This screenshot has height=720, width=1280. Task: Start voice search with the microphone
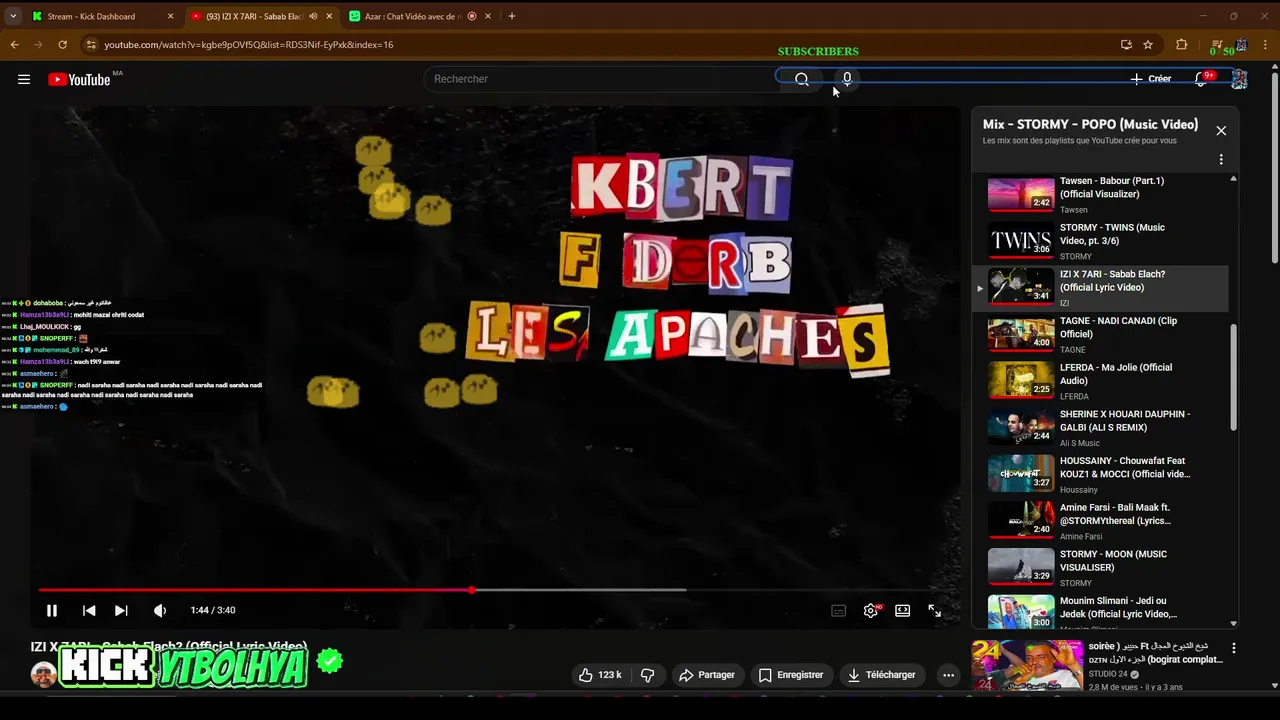pos(847,79)
